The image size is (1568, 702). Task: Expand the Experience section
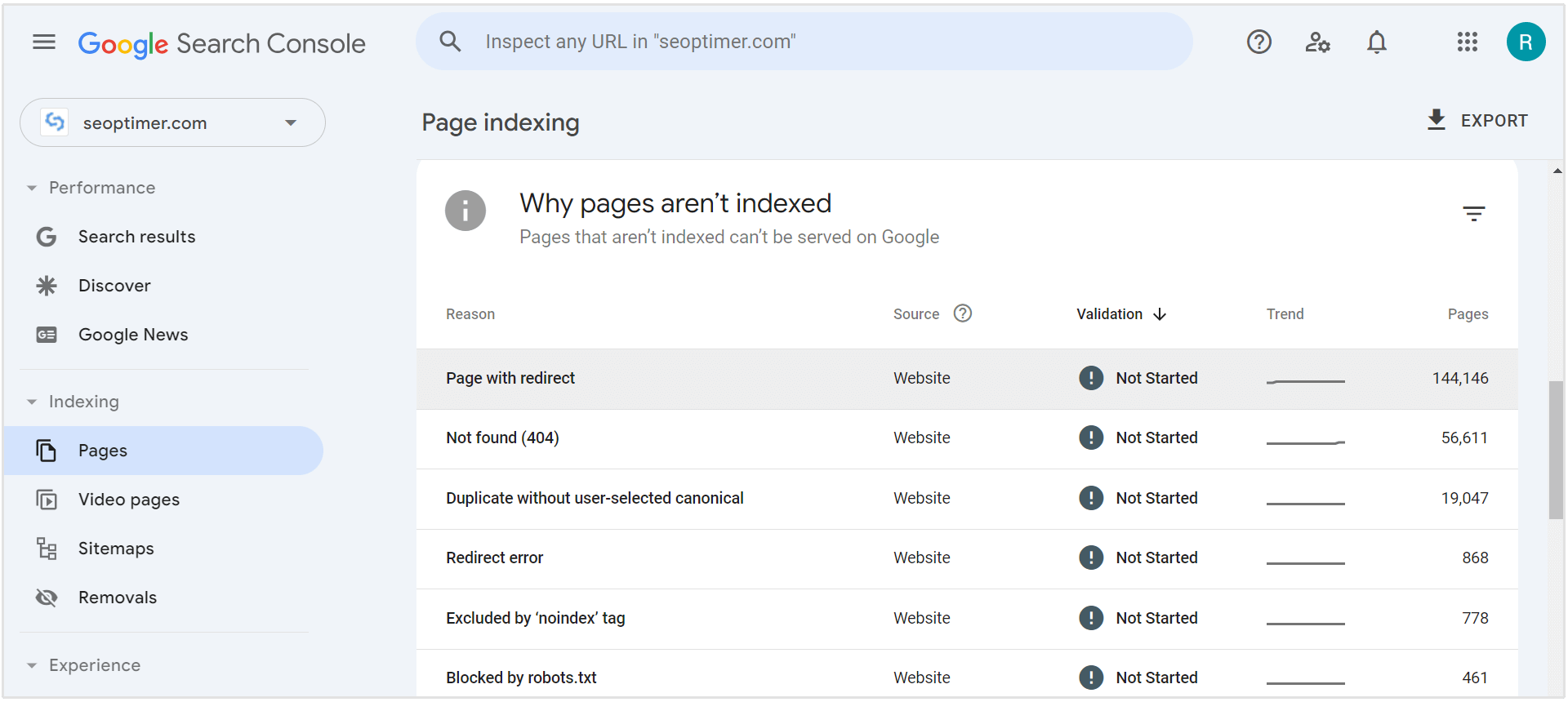[32, 665]
